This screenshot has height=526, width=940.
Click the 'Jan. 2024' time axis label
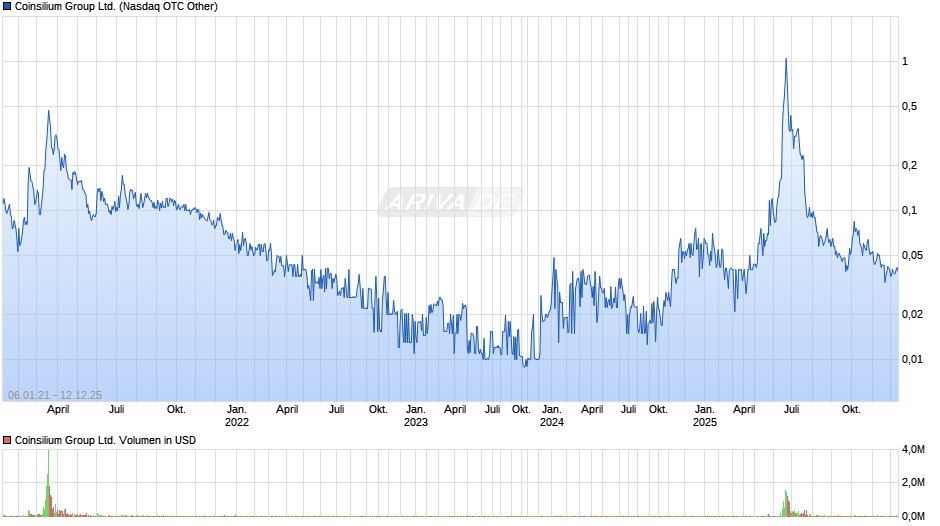(x=552, y=416)
